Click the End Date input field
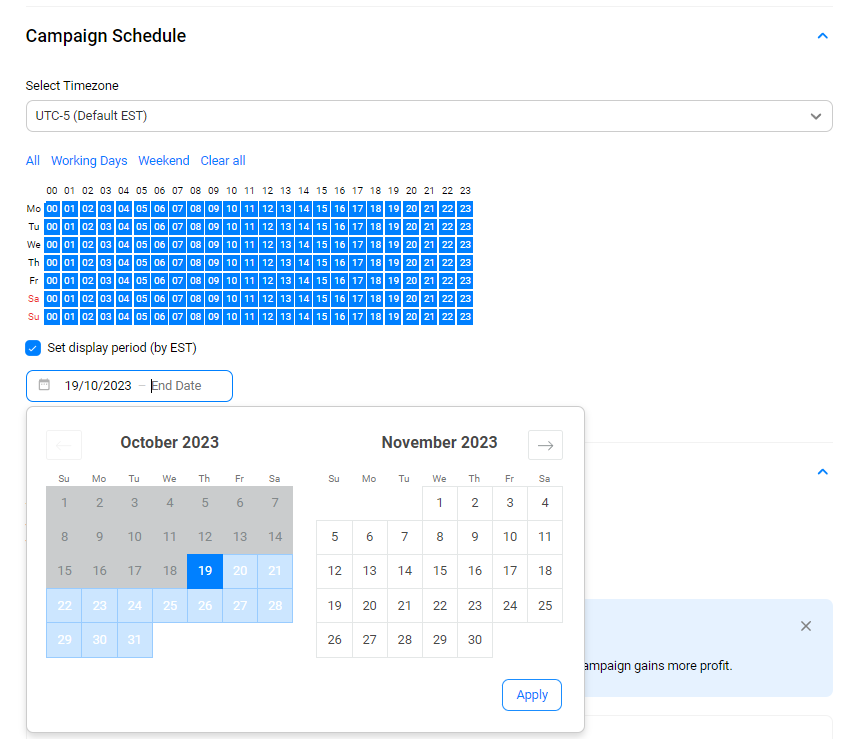Viewport: 861px width, 739px height. click(x=185, y=386)
